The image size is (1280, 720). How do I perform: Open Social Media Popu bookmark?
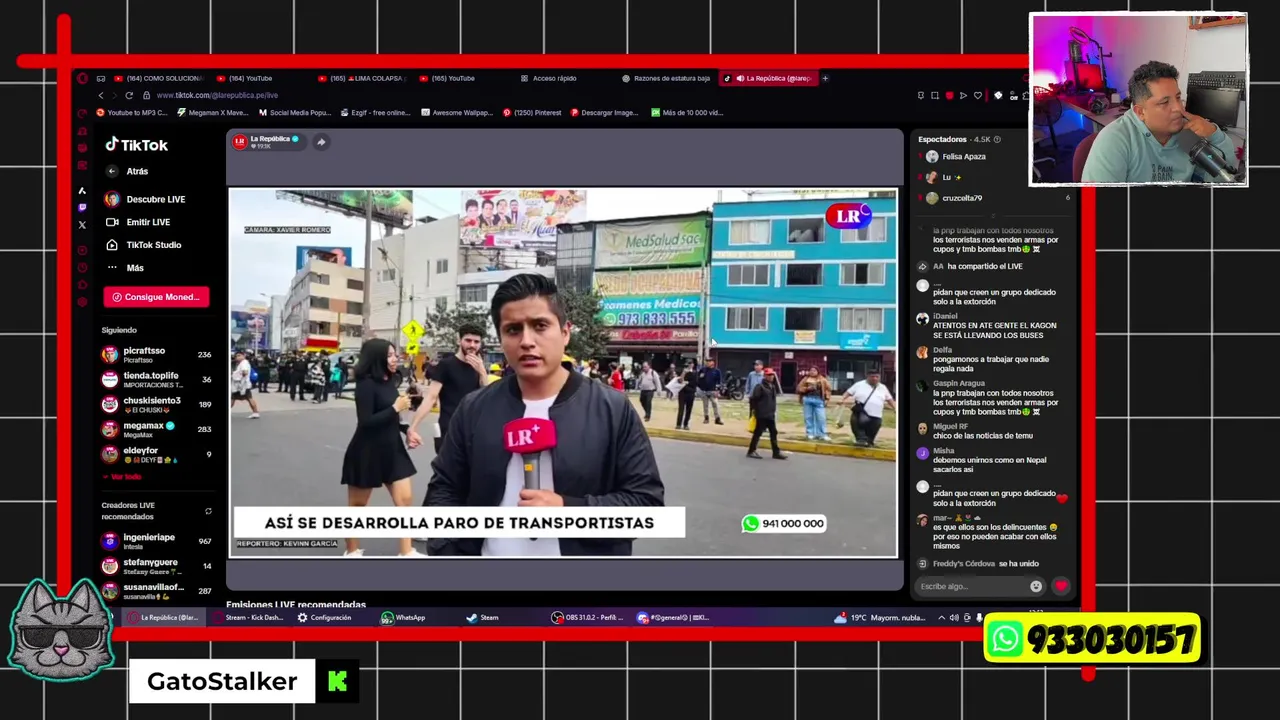click(x=295, y=113)
